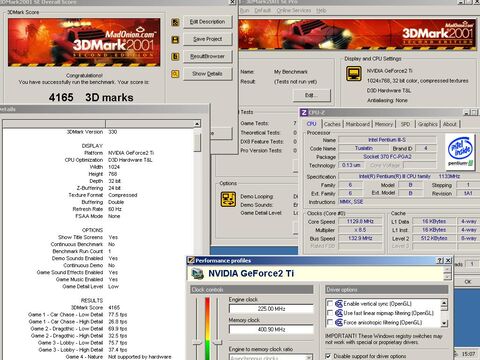This screenshot has height=360, width=480.
Task: Open the Memory tab in CPU-Z
Action: (x=384, y=124)
